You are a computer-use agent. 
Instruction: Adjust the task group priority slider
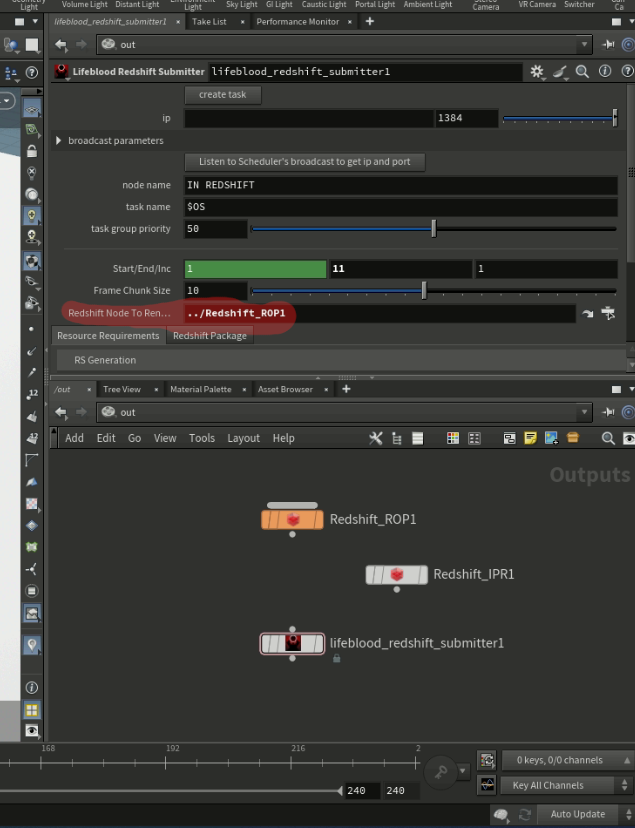click(433, 229)
